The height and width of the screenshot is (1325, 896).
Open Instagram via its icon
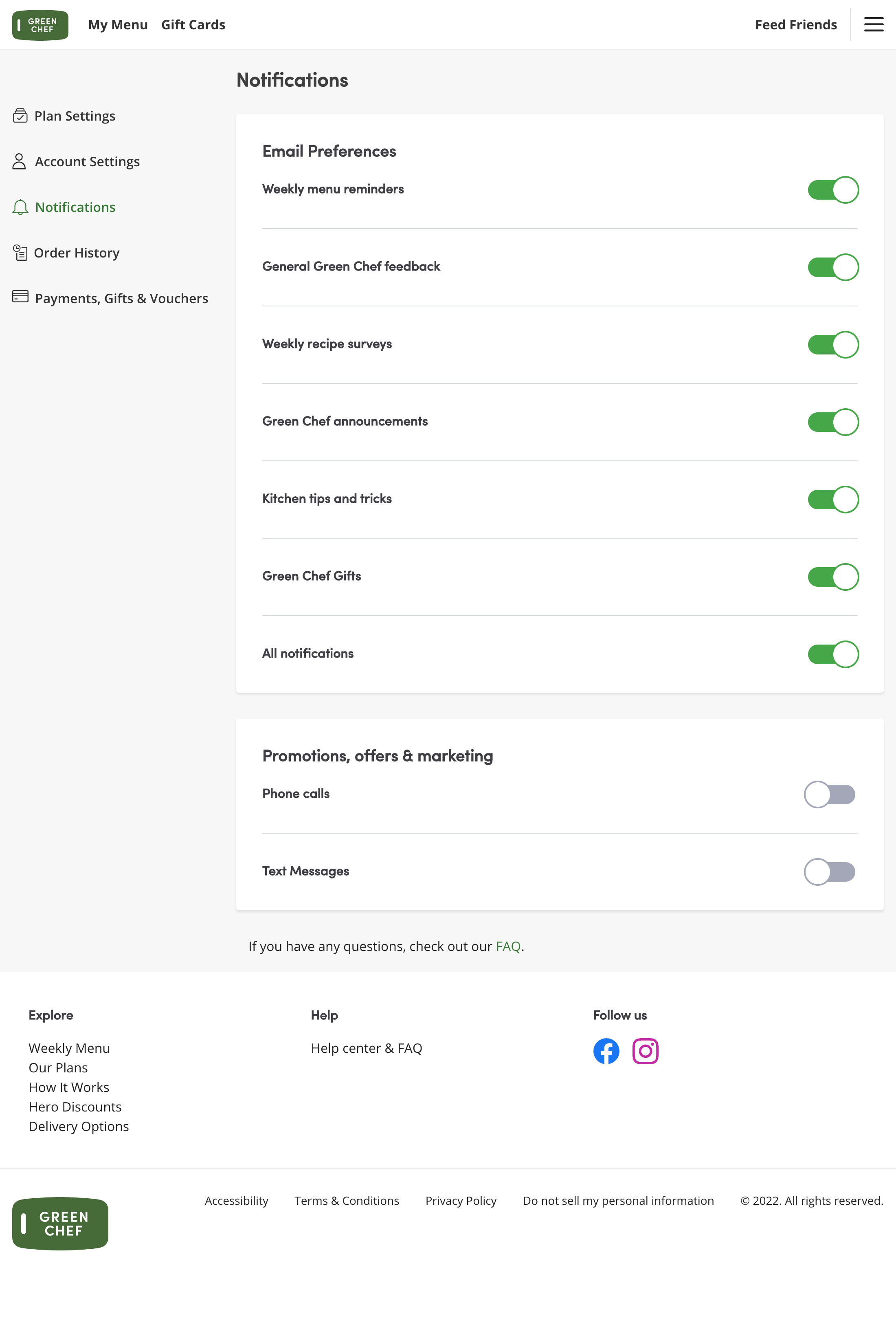pyautogui.click(x=645, y=1051)
